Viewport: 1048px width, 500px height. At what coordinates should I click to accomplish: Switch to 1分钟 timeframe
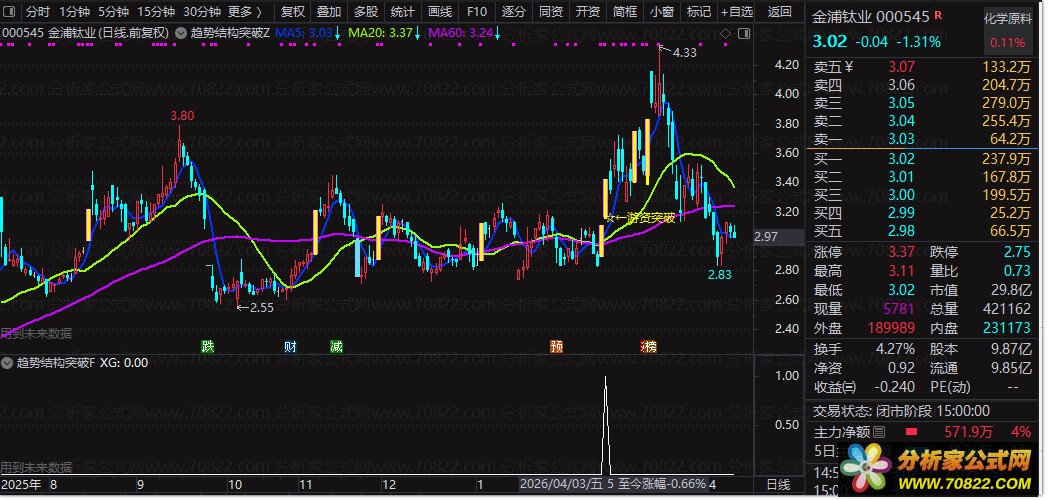pyautogui.click(x=74, y=11)
